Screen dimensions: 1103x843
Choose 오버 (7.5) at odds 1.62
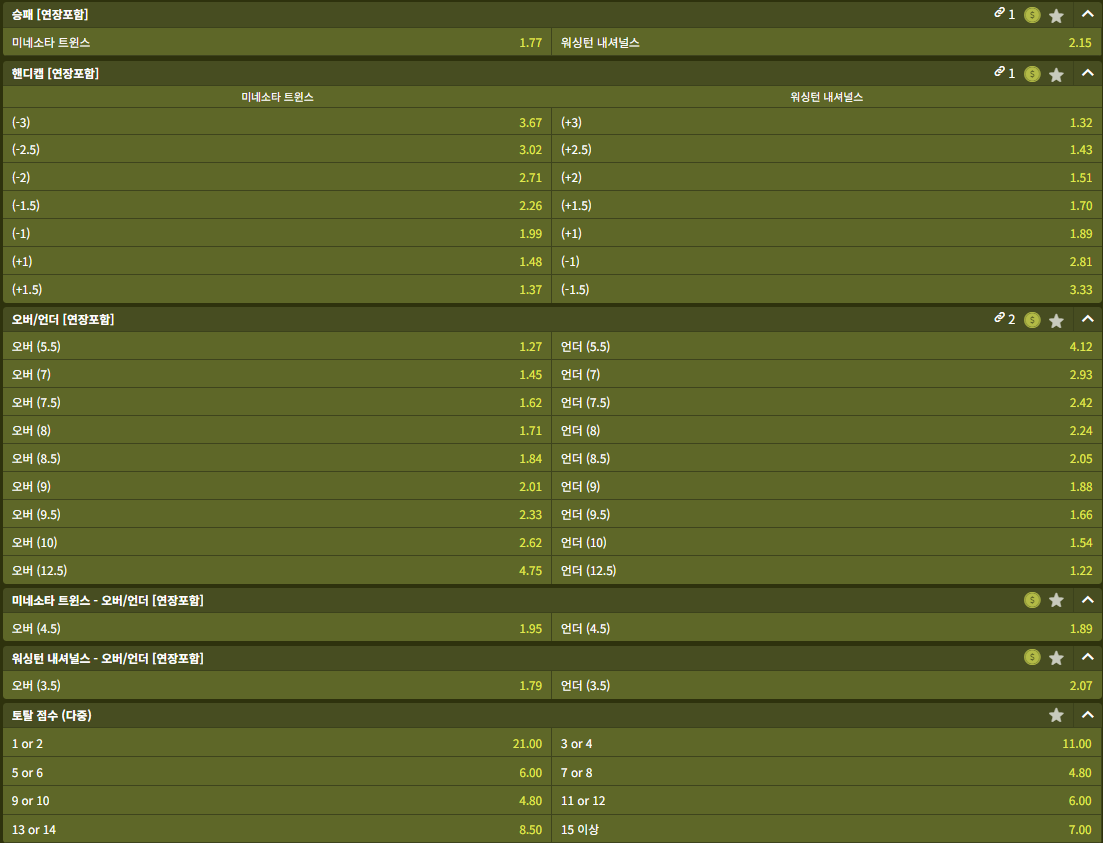point(277,402)
